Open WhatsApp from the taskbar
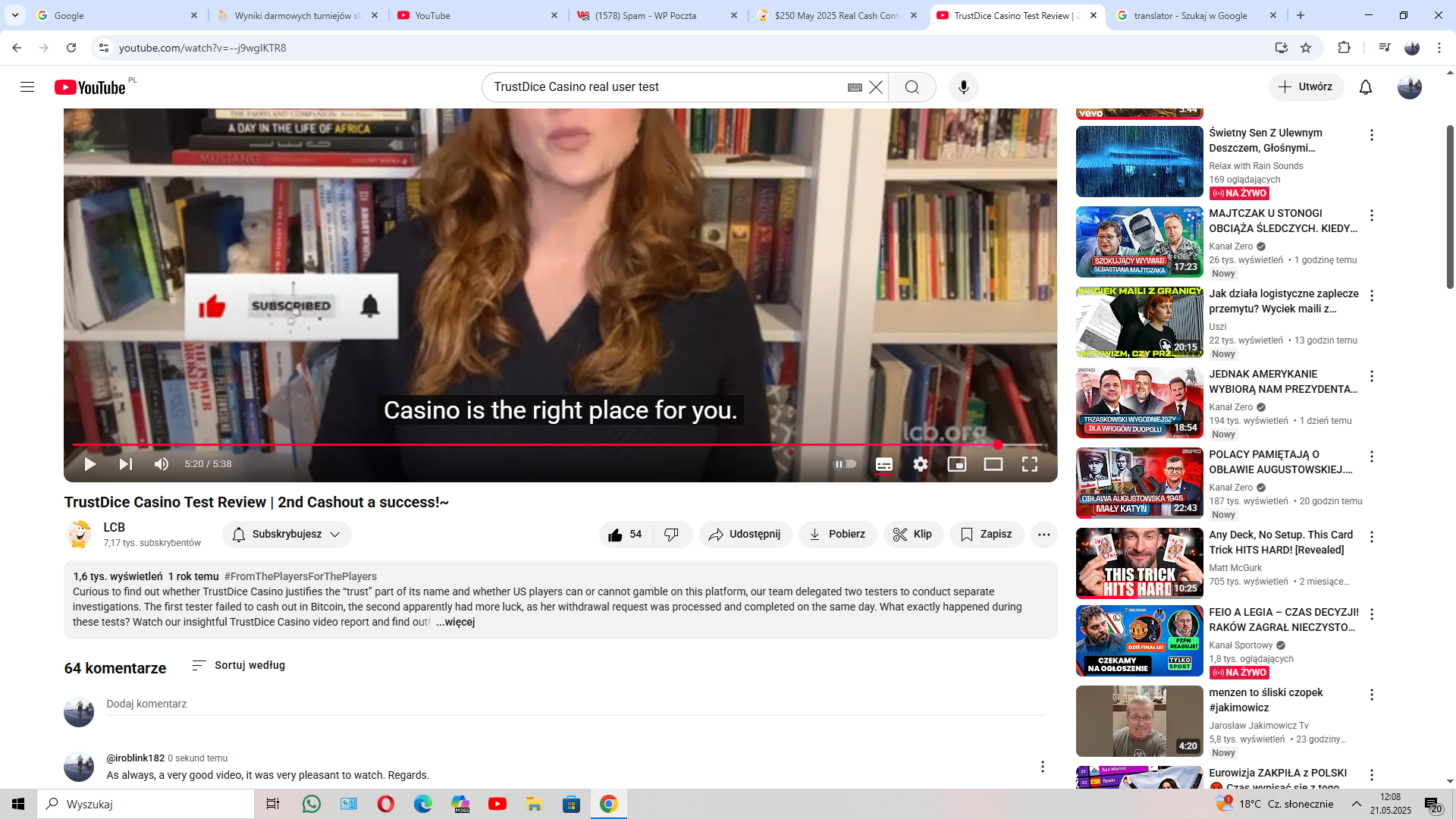The image size is (1456, 819). coord(312,804)
